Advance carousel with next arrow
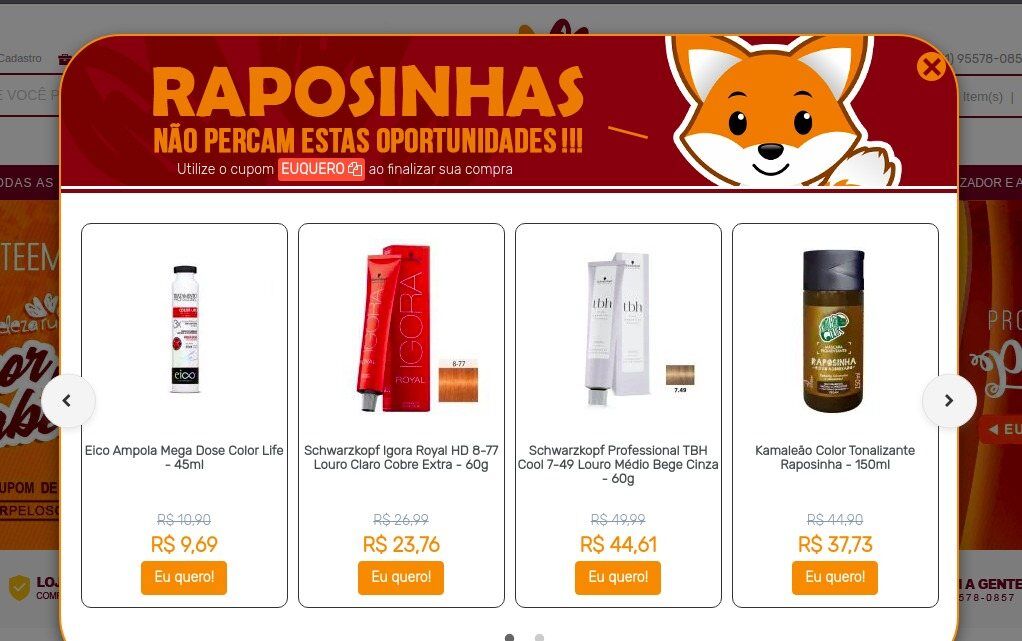Viewport: 1022px width, 641px height. pyautogui.click(x=949, y=400)
